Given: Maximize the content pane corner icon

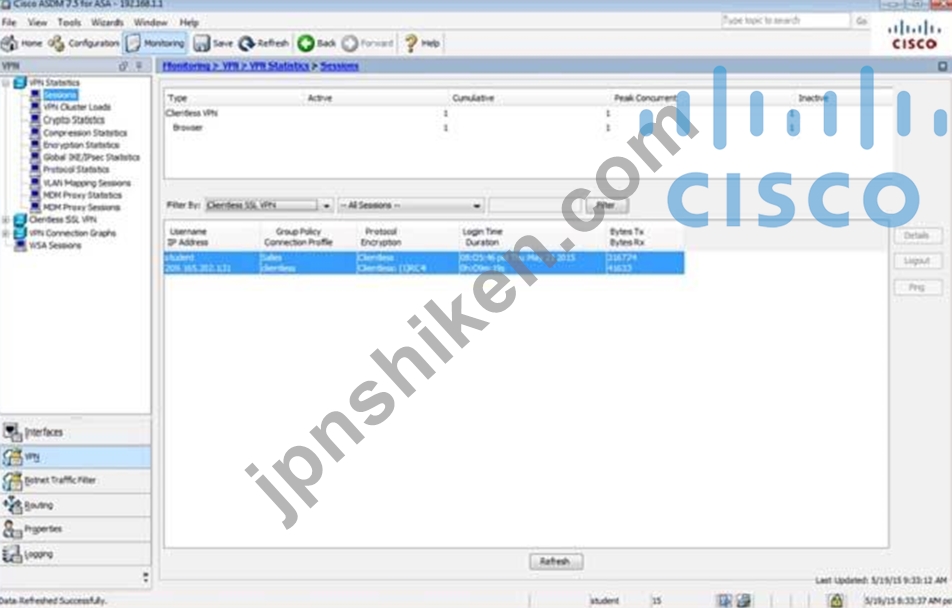Looking at the screenshot, I should point(943,66).
